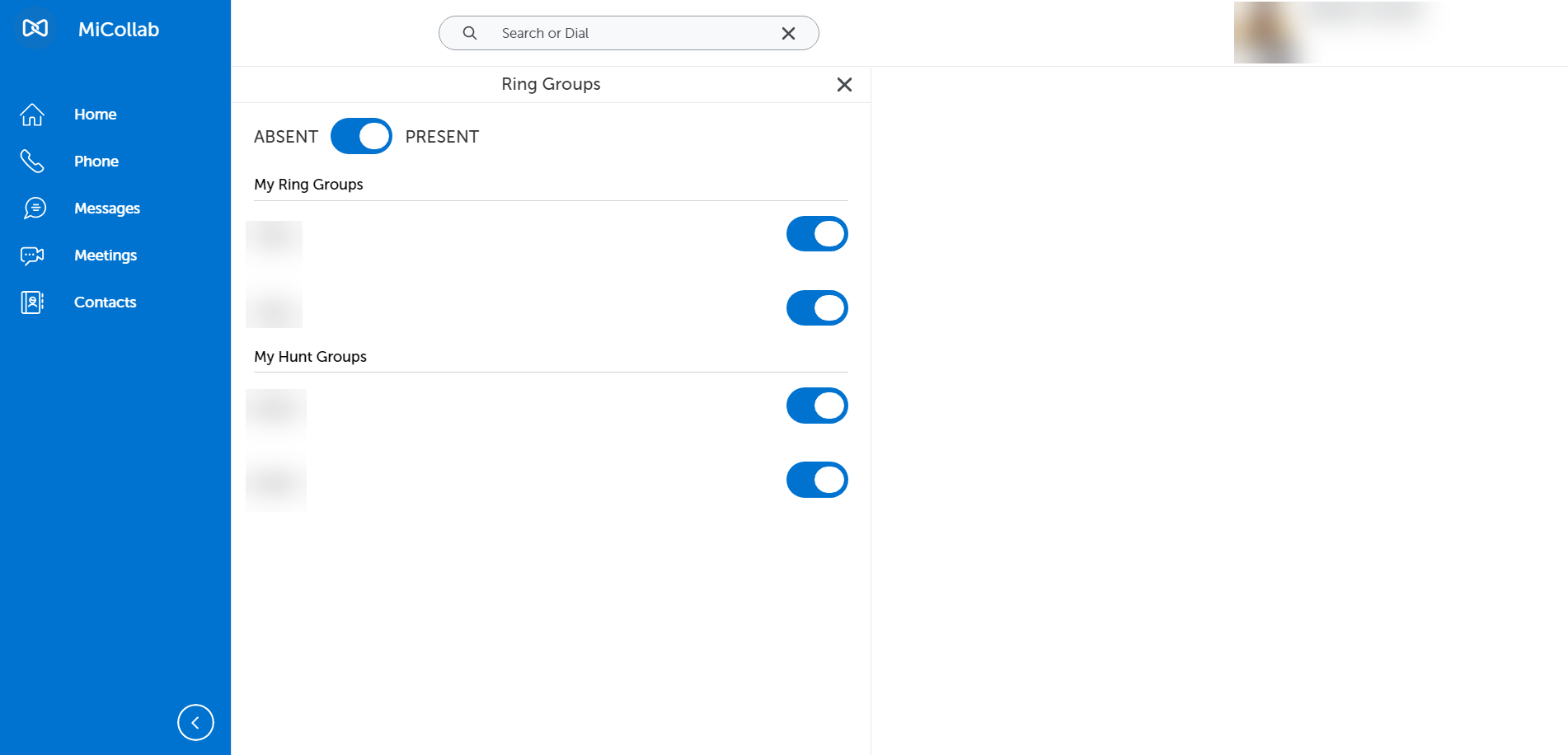Screen dimensions: 1568x755
Task: Disable the first hunt group toggle
Action: point(817,406)
